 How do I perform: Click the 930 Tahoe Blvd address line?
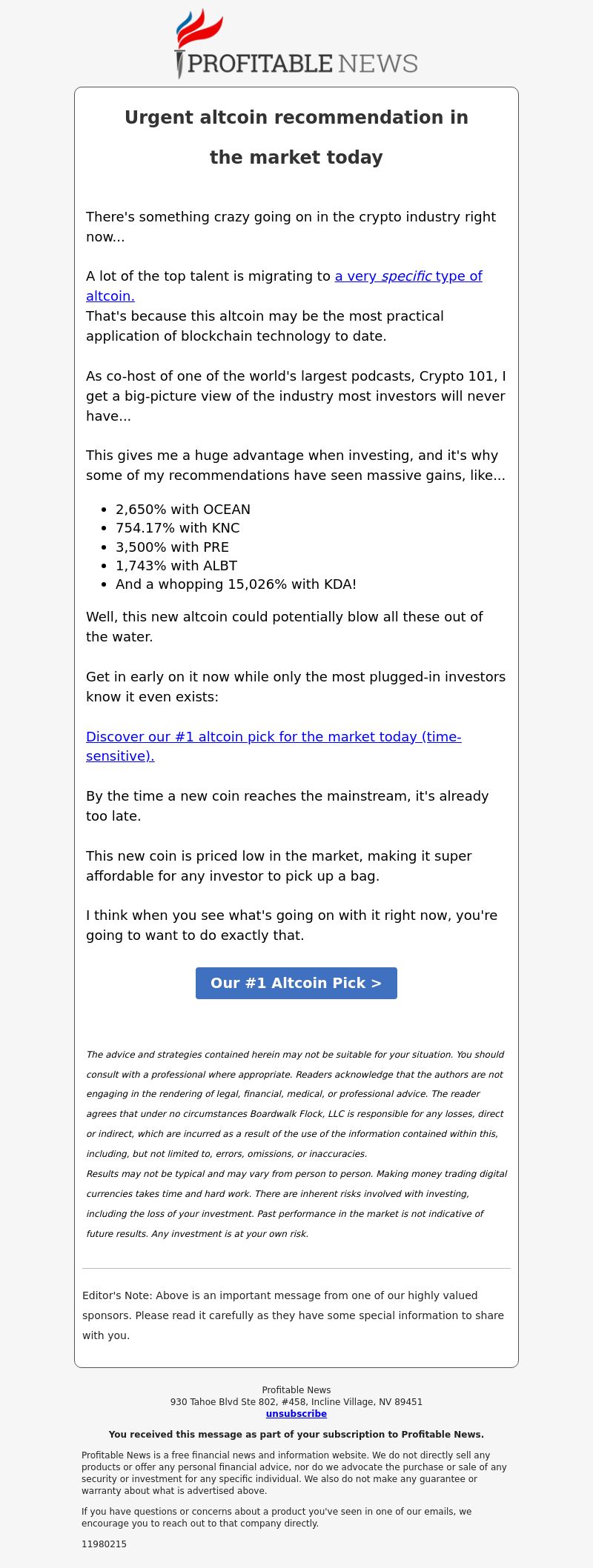[x=296, y=1401]
